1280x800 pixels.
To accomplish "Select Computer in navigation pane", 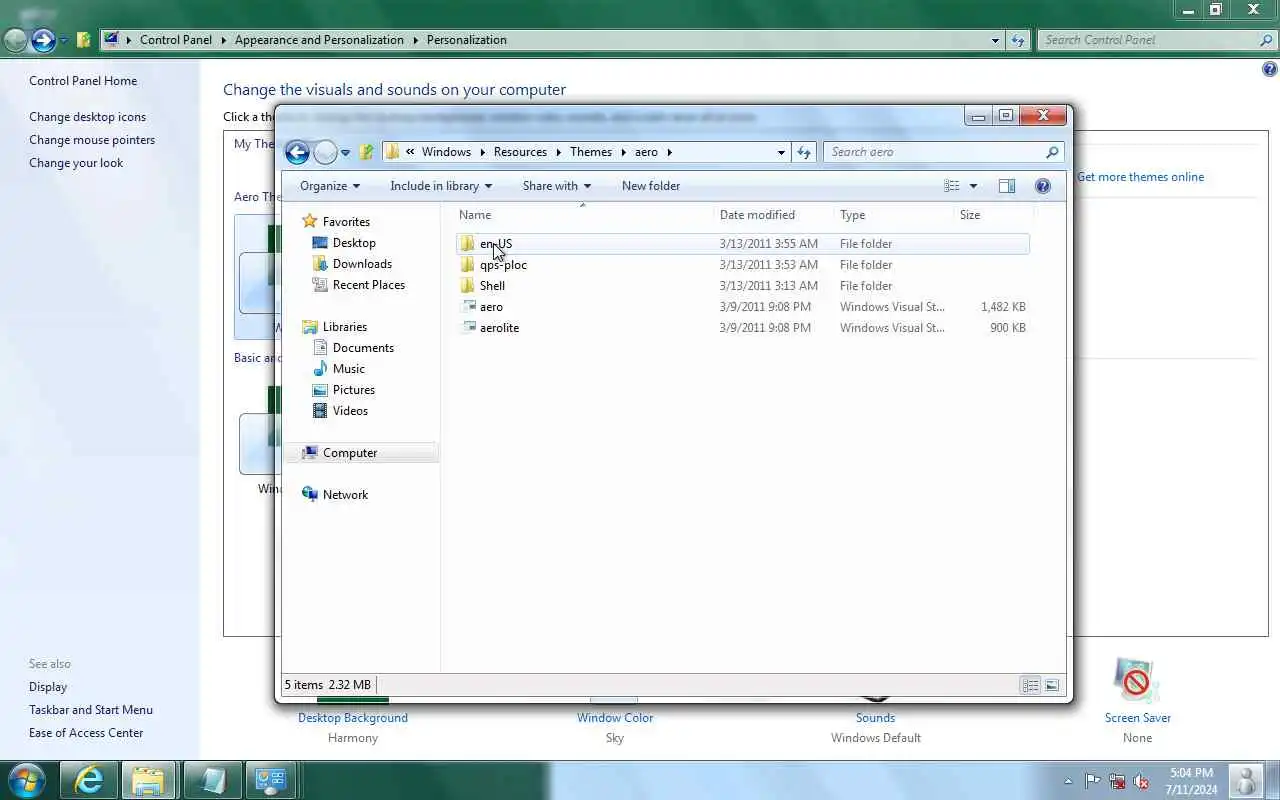I will coord(350,453).
